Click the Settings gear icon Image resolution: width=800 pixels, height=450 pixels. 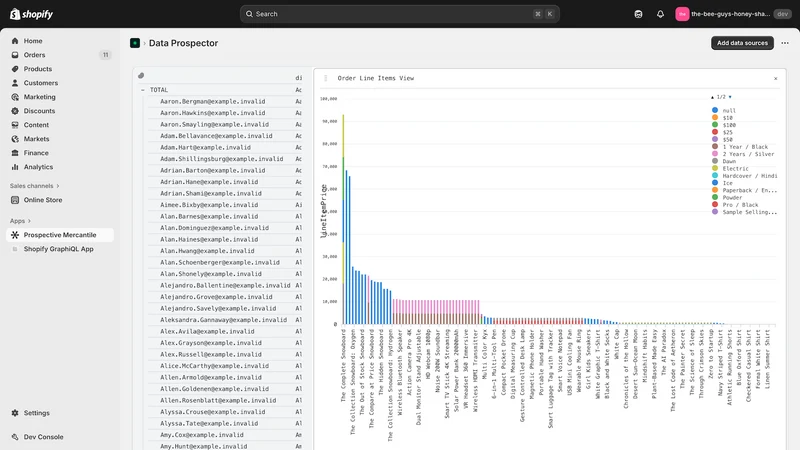coord(15,413)
